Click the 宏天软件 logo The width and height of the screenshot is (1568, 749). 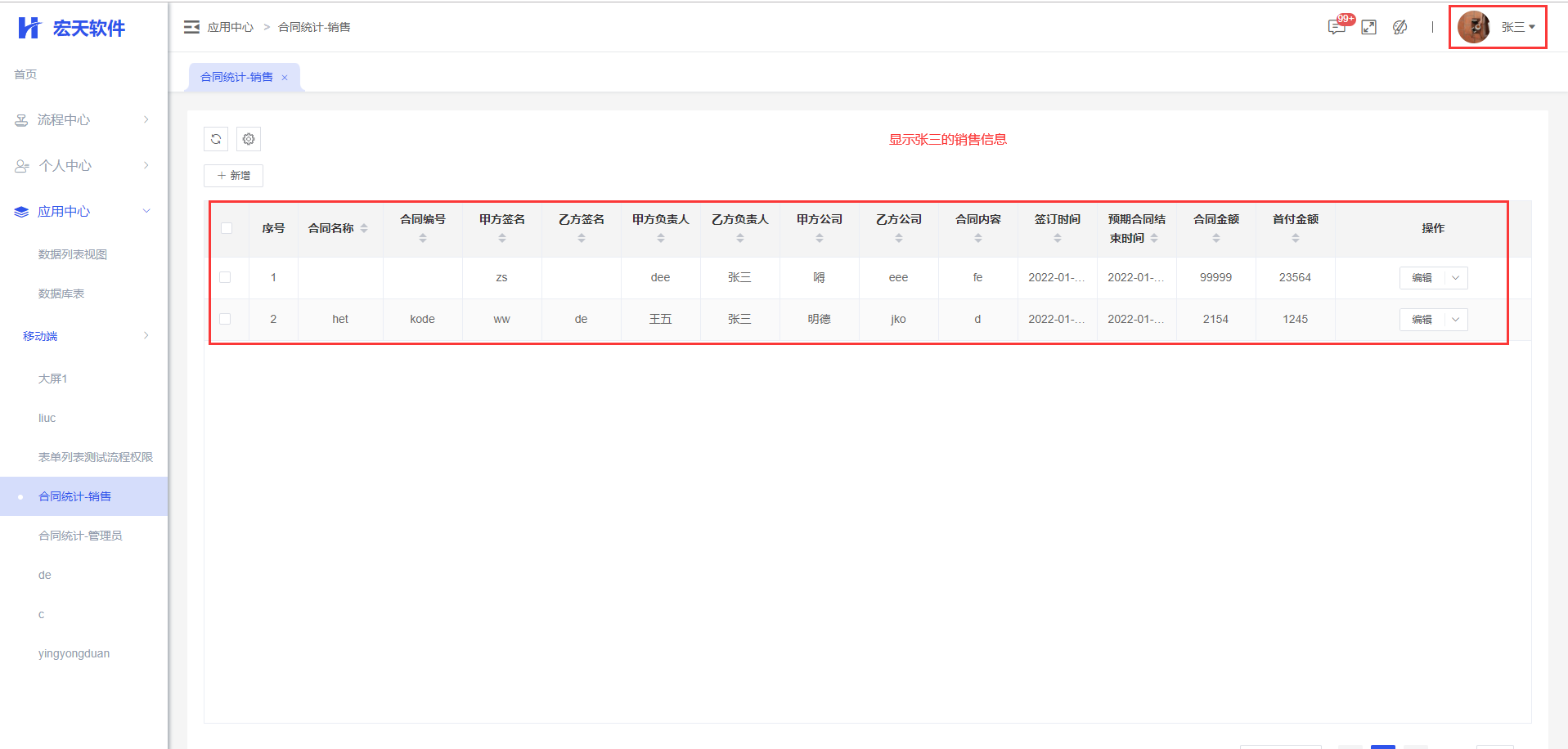pyautogui.click(x=72, y=28)
